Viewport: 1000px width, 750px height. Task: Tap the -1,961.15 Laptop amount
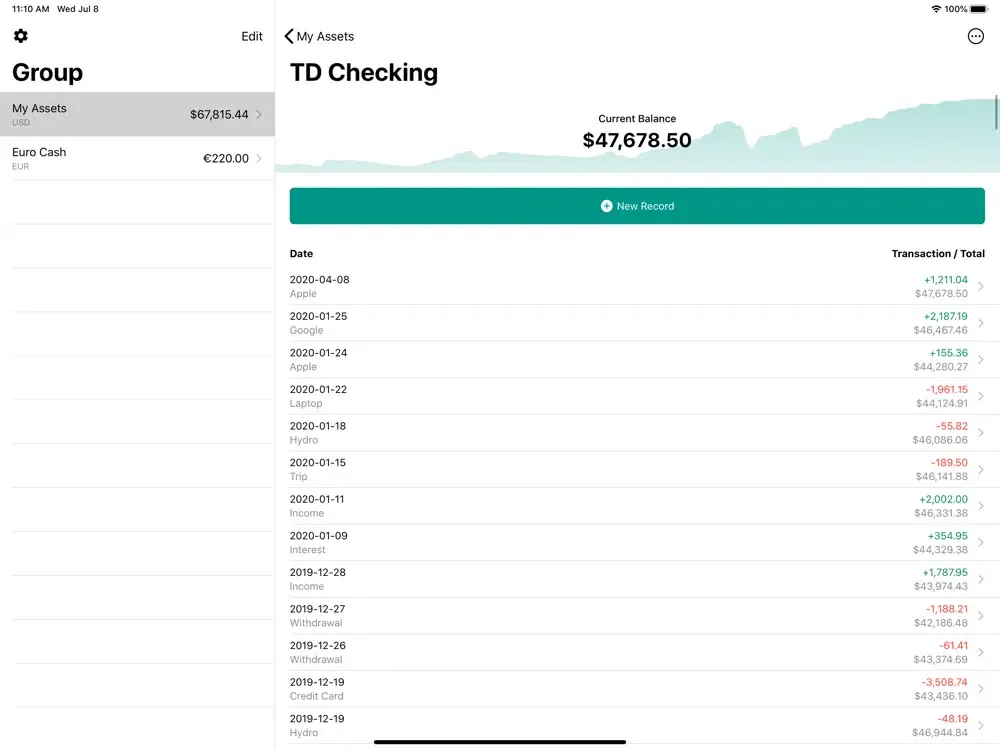point(946,389)
